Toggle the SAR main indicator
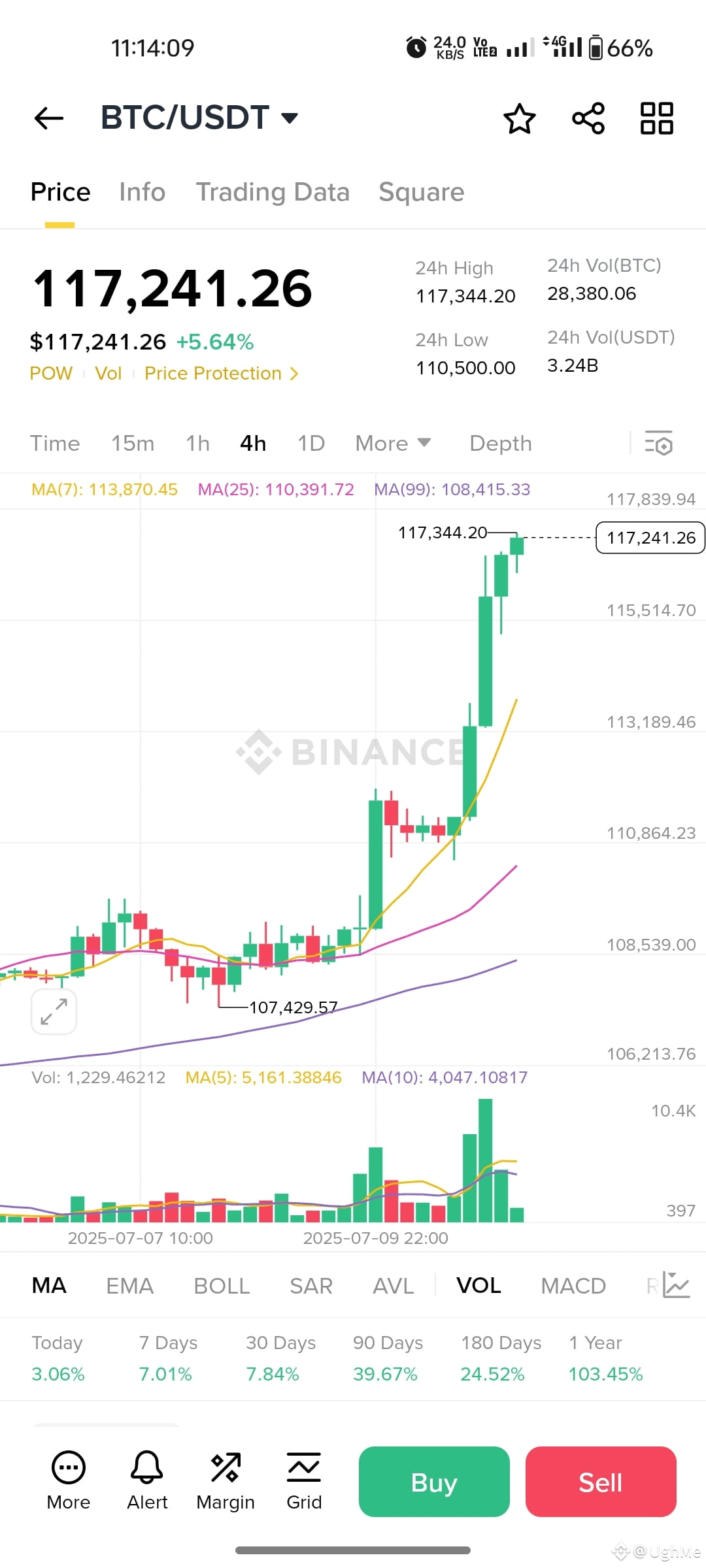 pos(311,1285)
